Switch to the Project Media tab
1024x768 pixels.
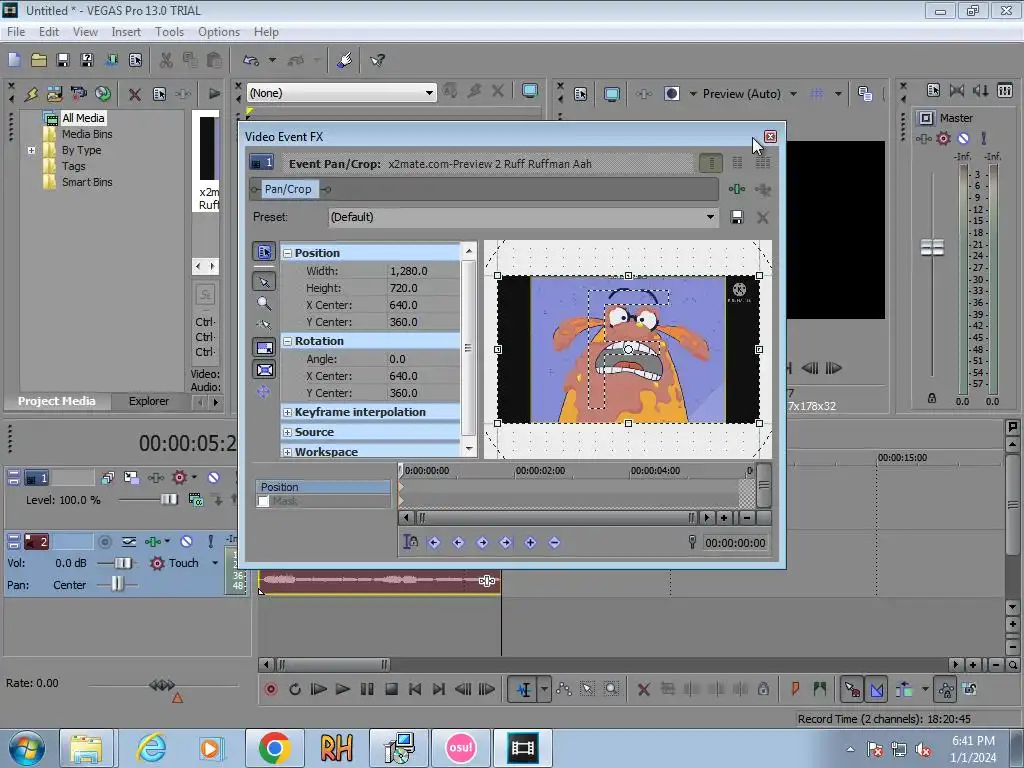point(56,401)
